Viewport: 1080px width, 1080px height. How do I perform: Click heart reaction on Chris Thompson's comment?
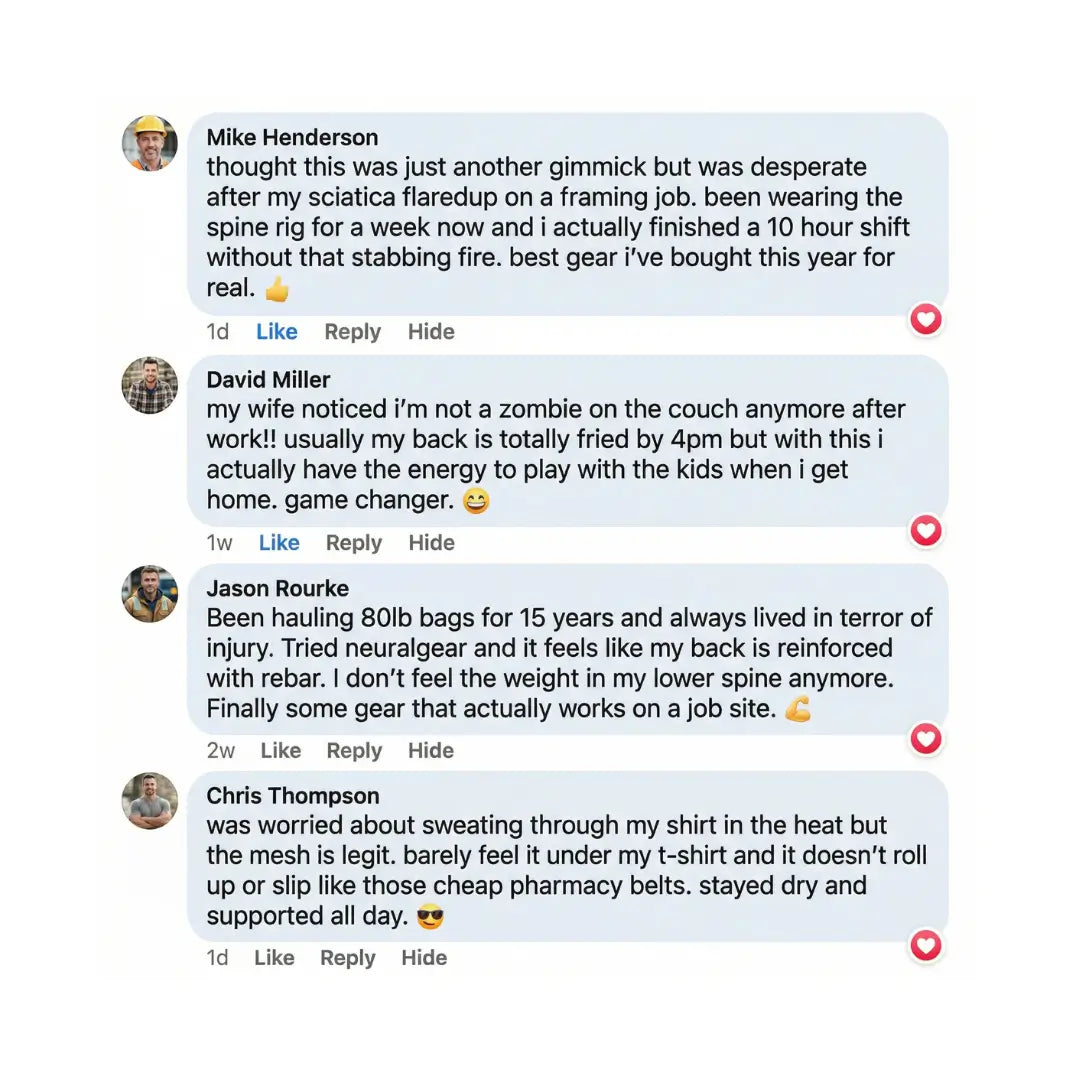point(927,945)
